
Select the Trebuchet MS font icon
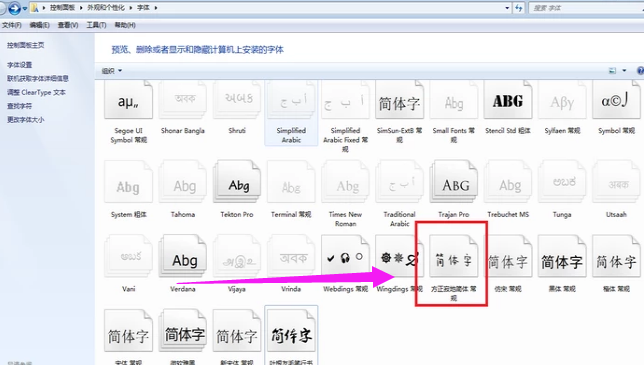pos(508,182)
